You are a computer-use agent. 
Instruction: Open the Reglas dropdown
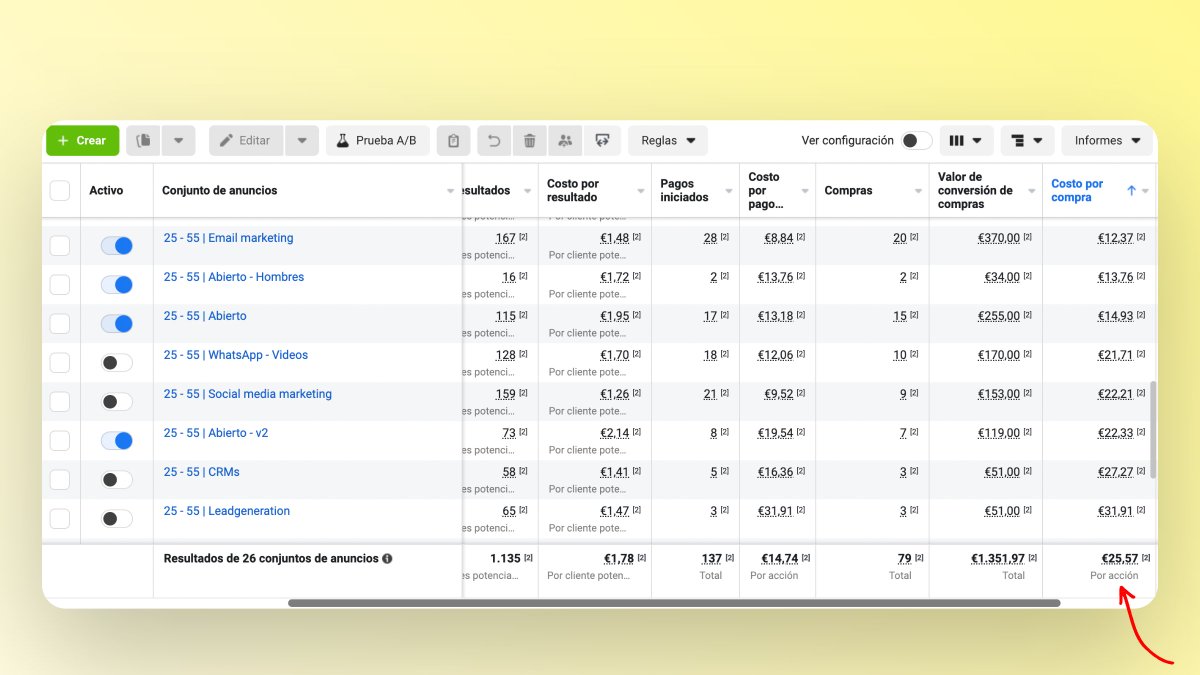(x=668, y=141)
